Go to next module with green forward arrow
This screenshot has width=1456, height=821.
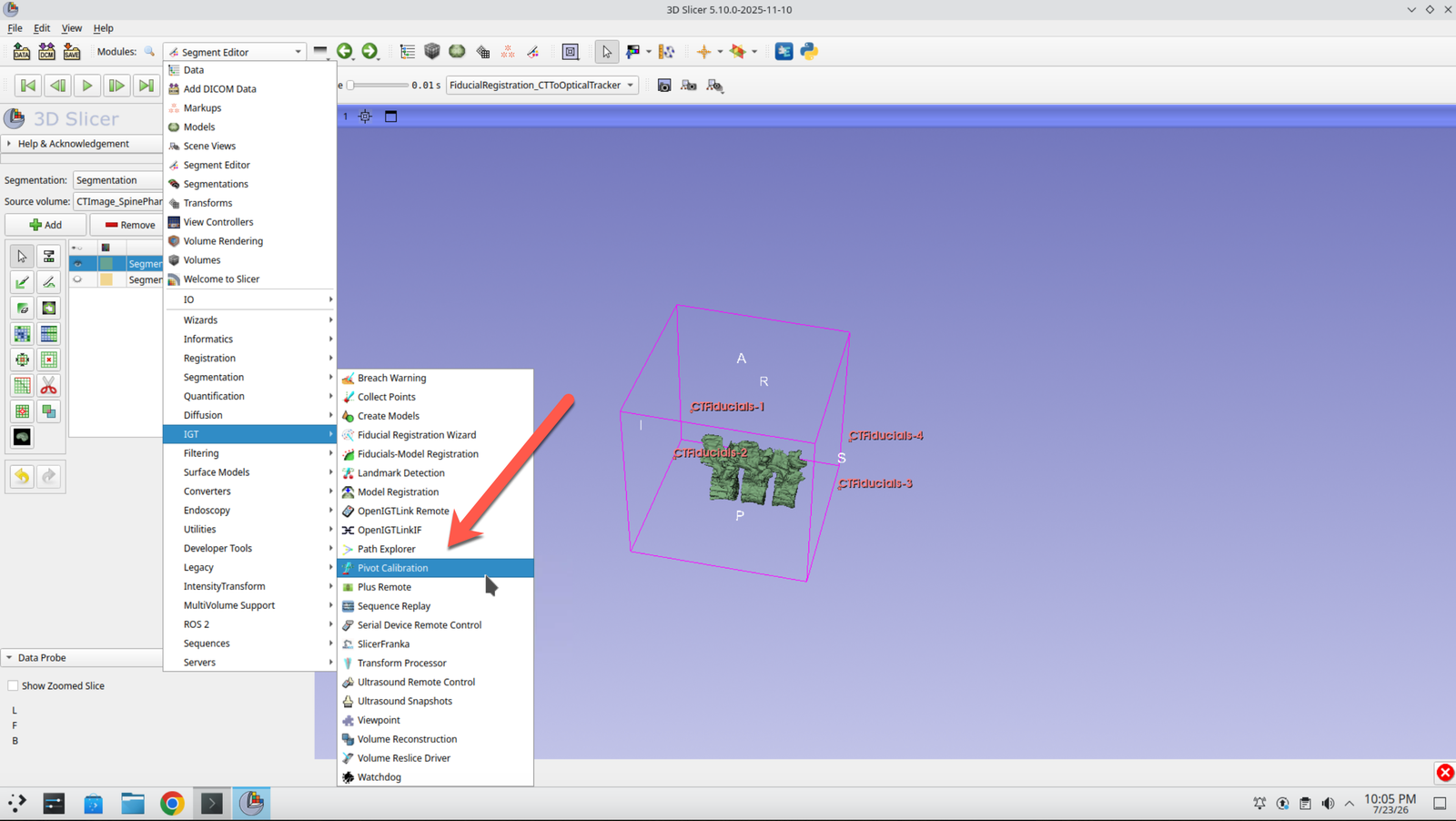point(369,52)
